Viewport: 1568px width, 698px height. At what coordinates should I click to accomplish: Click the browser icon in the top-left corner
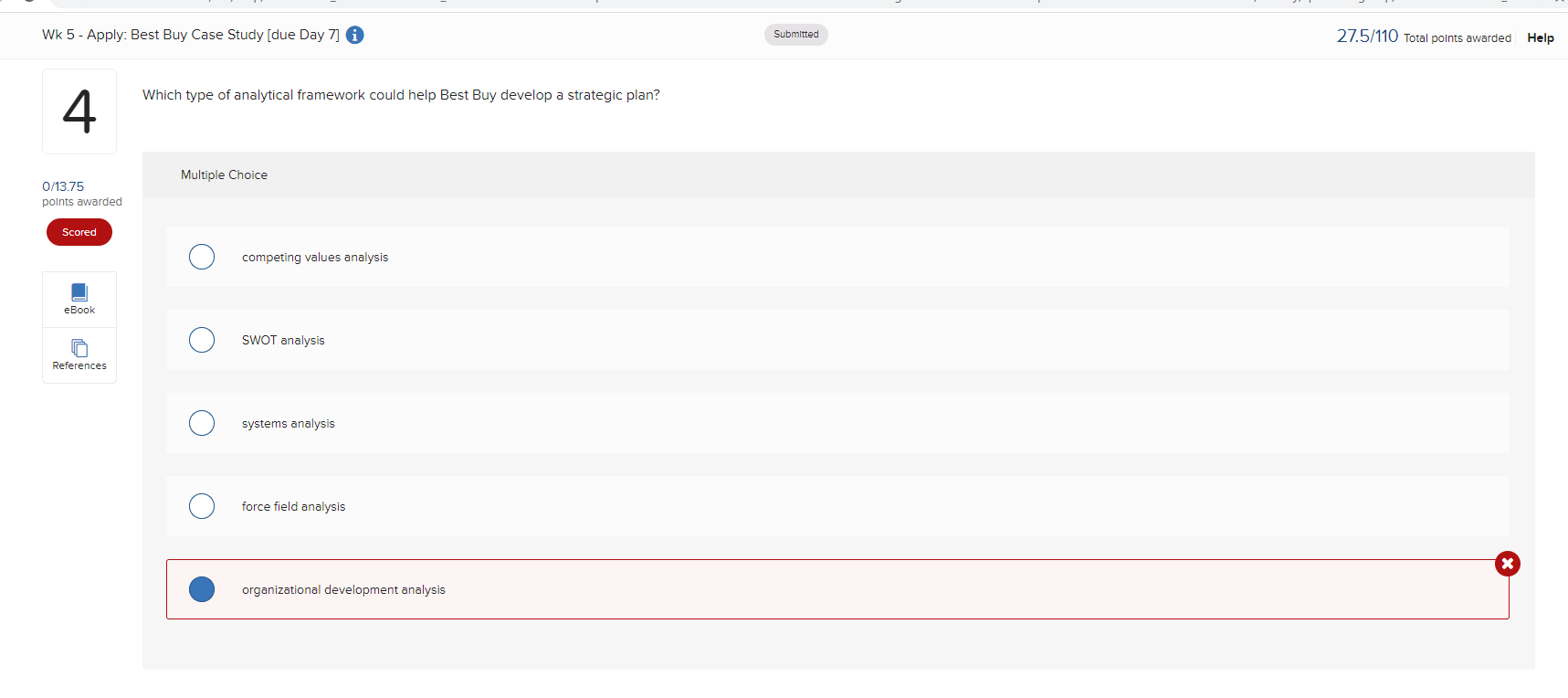point(26,5)
